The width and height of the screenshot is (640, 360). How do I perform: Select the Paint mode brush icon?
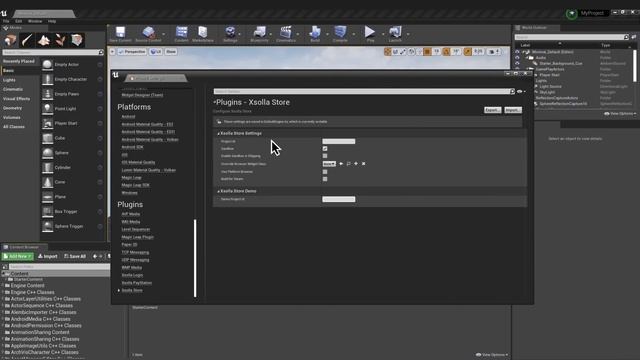coord(27,40)
